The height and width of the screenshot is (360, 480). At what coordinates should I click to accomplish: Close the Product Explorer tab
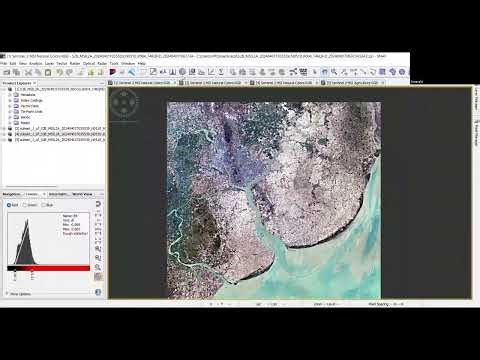[34, 83]
